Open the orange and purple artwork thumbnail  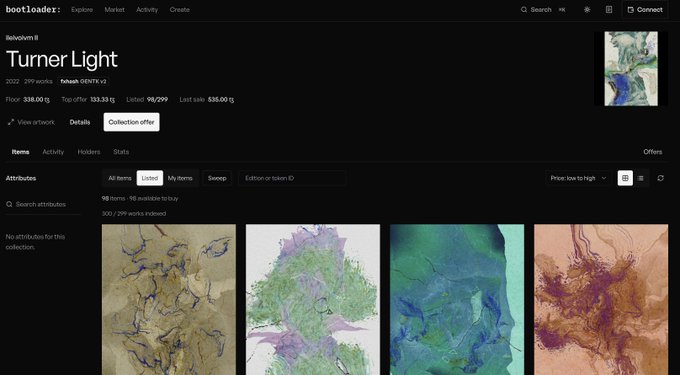(601, 299)
